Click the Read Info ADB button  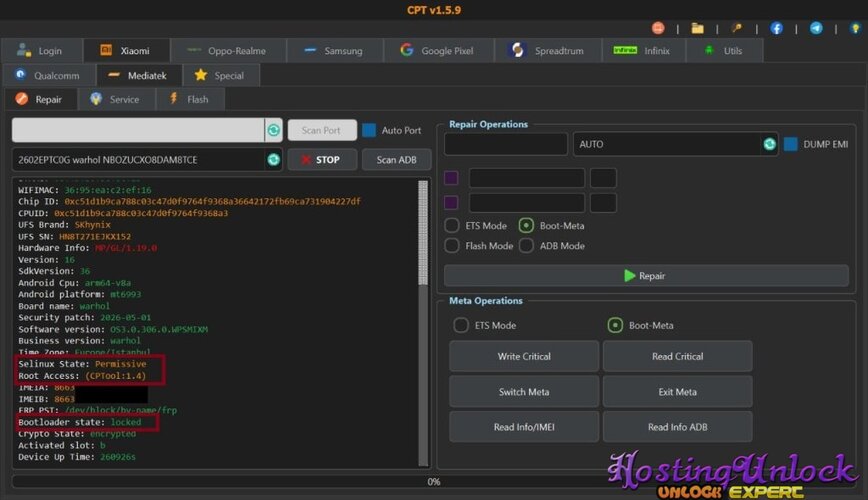677,427
